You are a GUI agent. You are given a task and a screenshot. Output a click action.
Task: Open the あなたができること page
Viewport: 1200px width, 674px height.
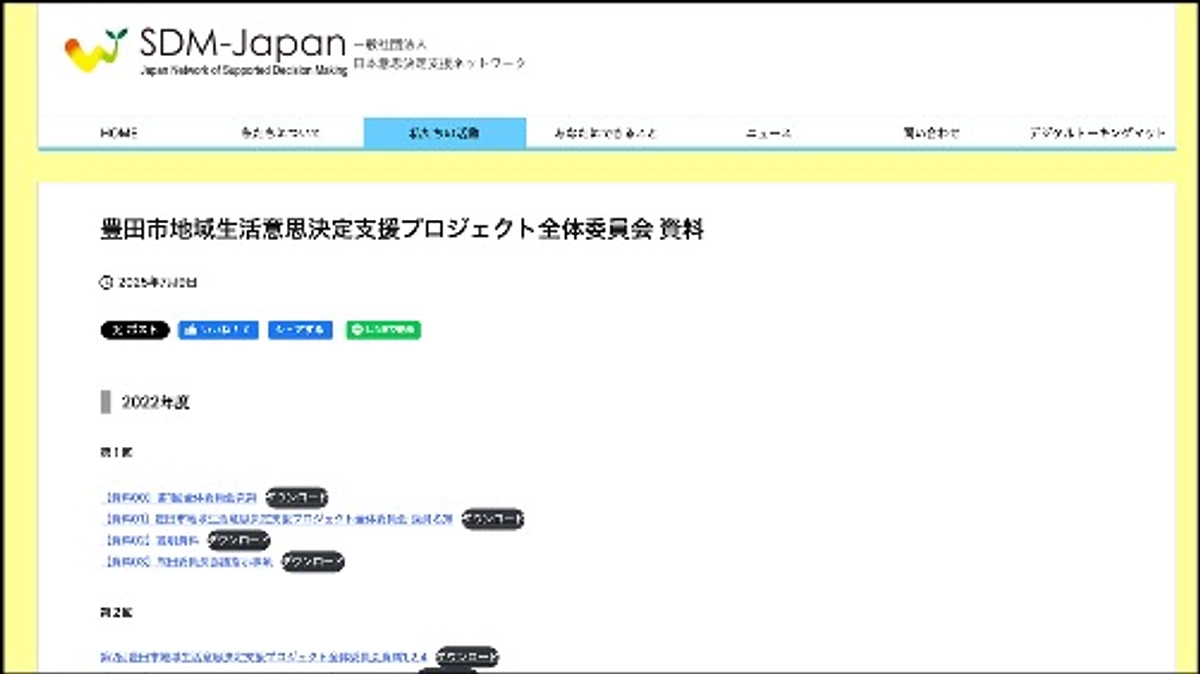point(604,131)
